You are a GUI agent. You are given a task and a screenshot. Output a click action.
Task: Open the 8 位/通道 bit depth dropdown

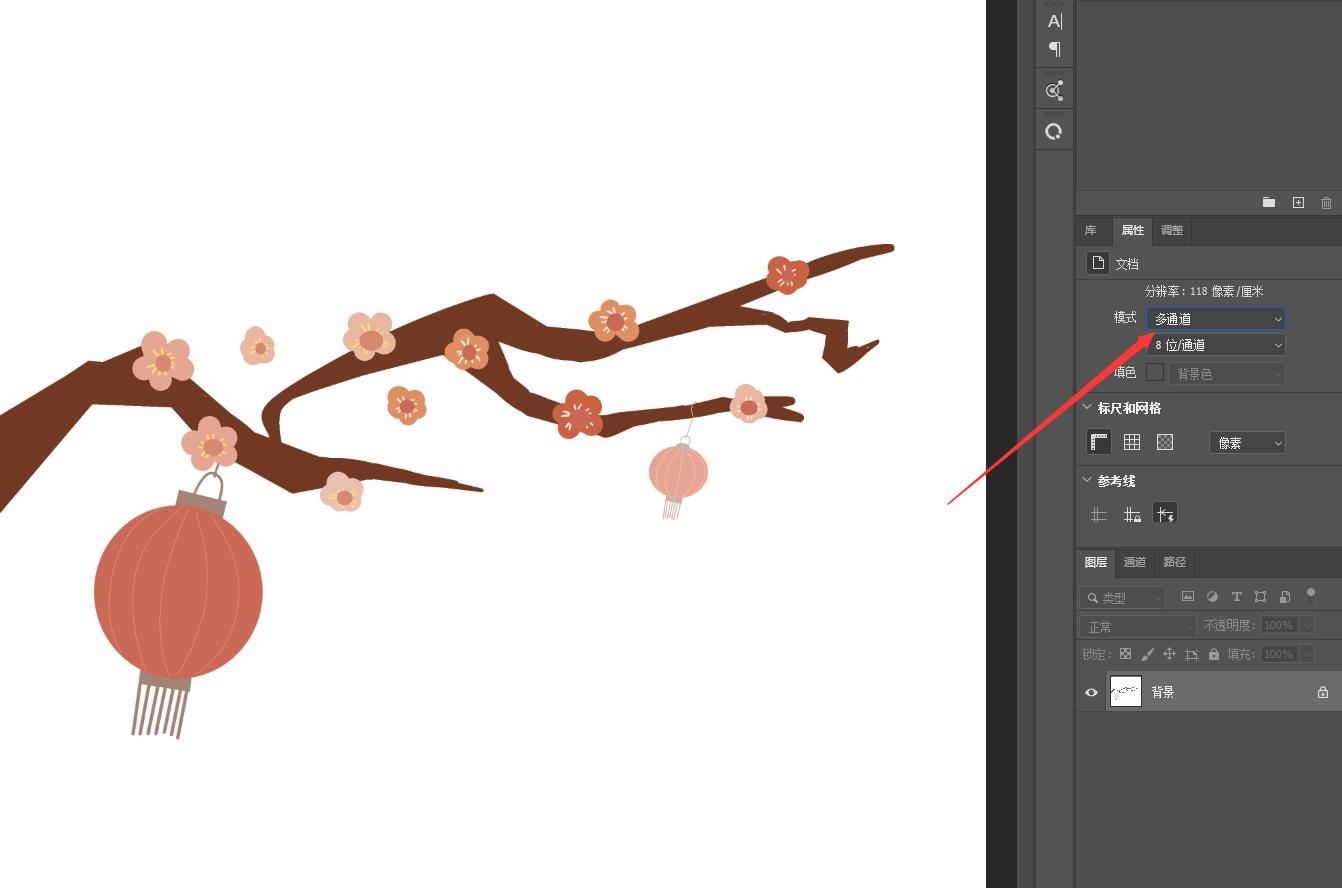point(1216,345)
